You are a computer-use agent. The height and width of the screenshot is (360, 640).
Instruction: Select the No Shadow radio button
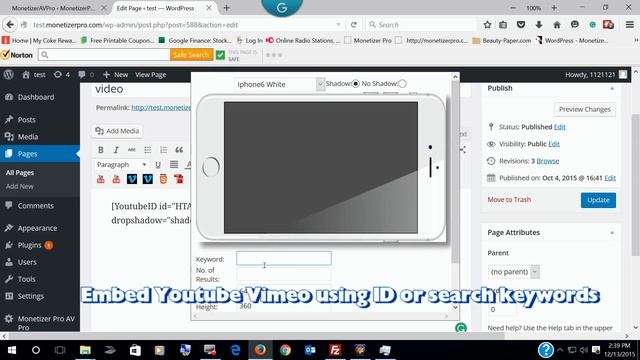point(402,84)
